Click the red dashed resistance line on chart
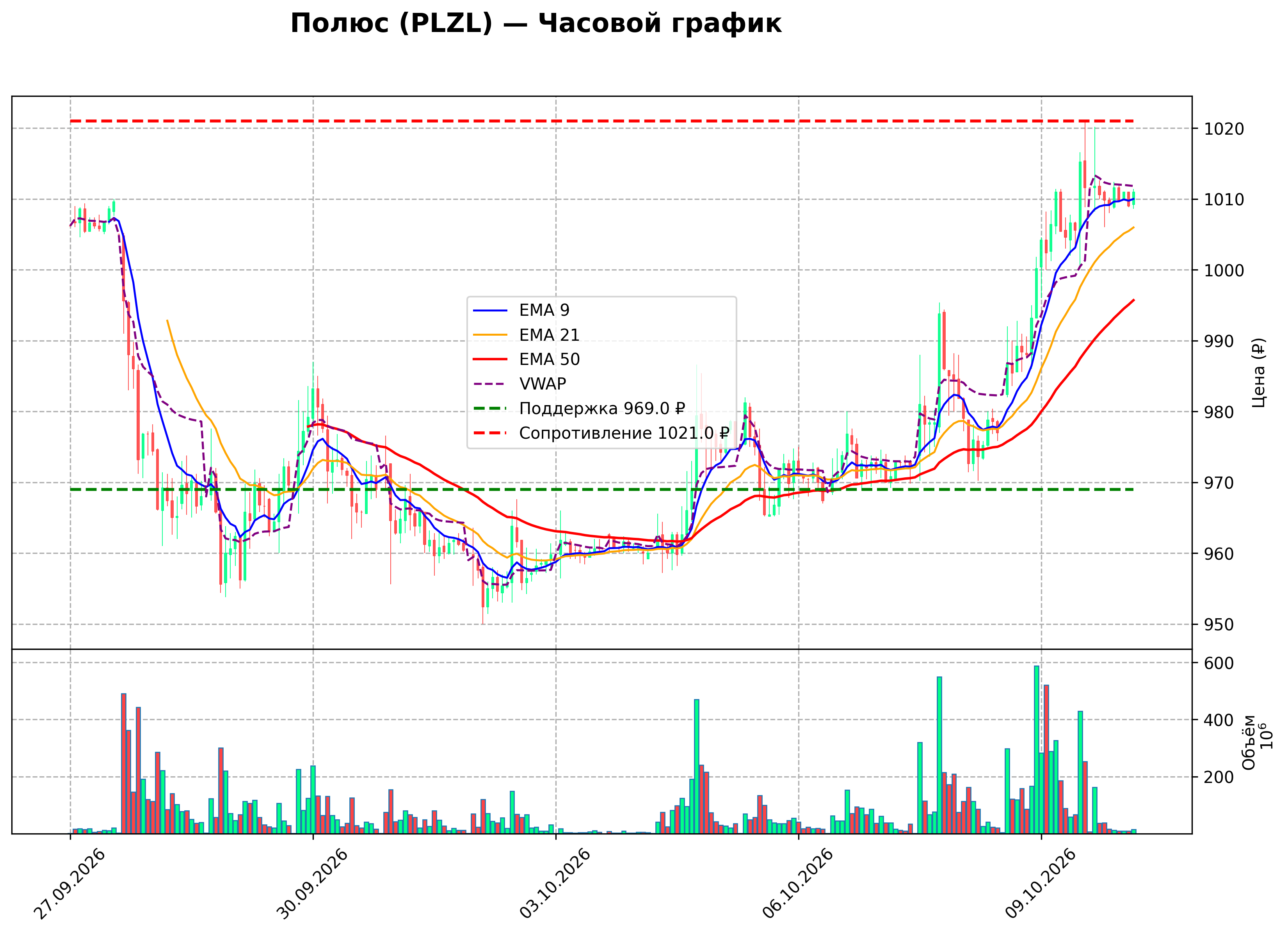Screen dimensions: 1288x934 tap(602, 121)
